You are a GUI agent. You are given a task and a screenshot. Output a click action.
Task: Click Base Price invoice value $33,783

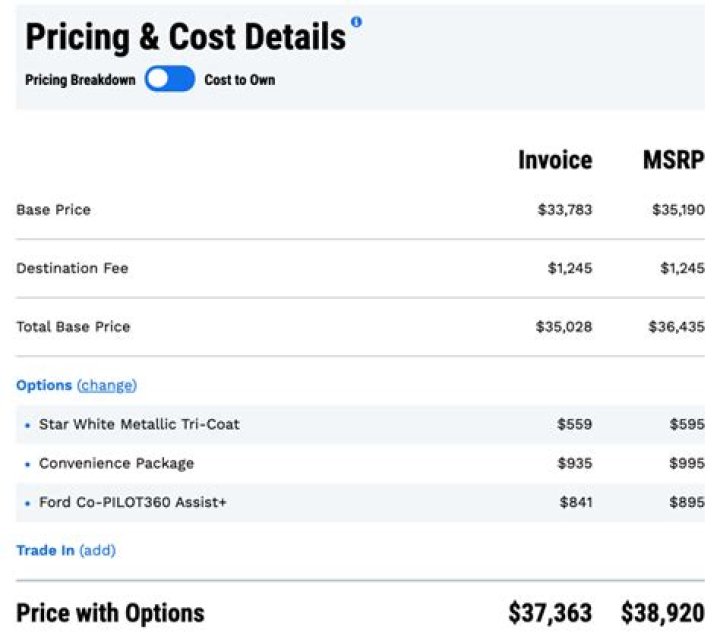coord(565,210)
